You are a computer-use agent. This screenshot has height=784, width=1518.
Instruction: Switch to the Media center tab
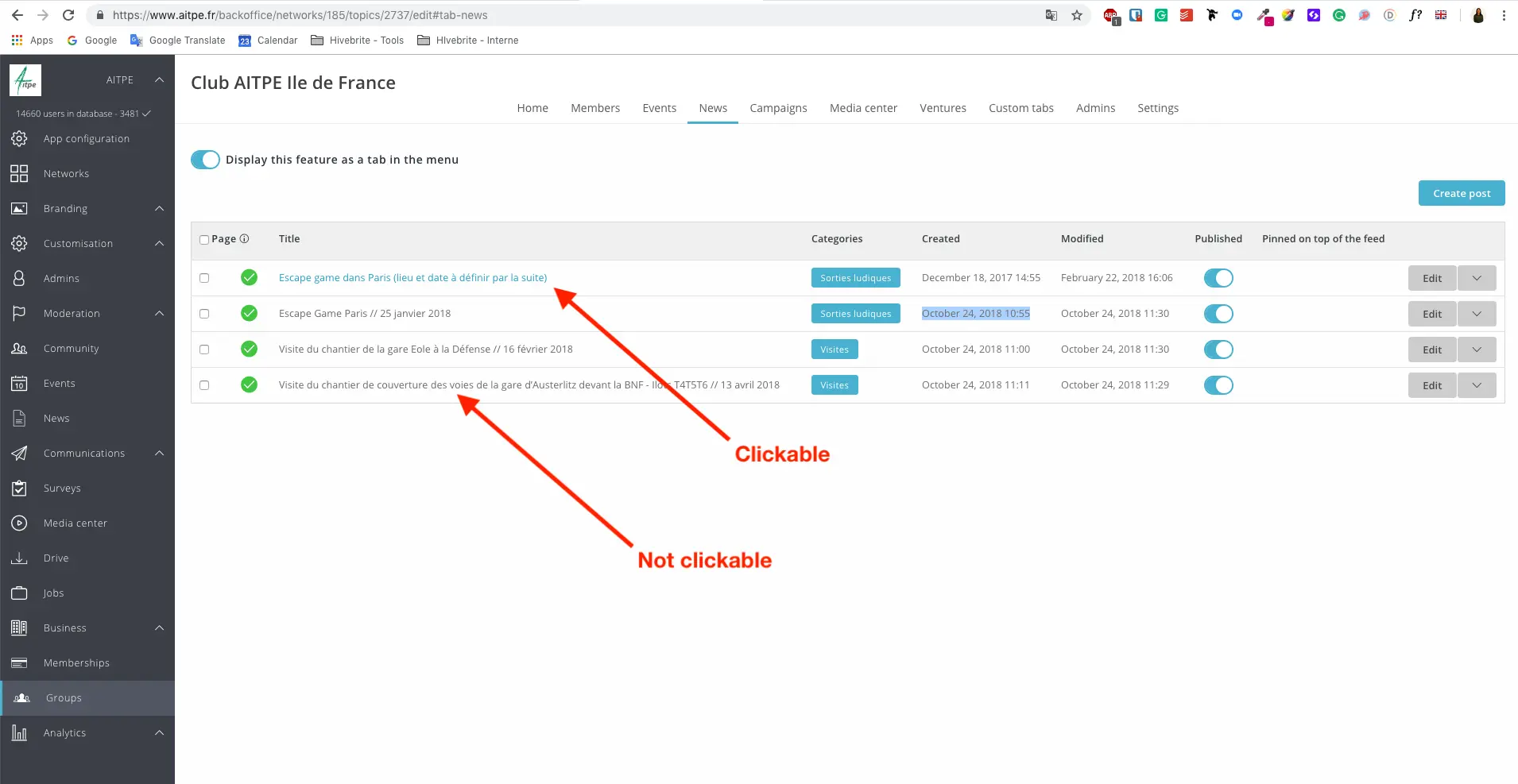coord(862,108)
